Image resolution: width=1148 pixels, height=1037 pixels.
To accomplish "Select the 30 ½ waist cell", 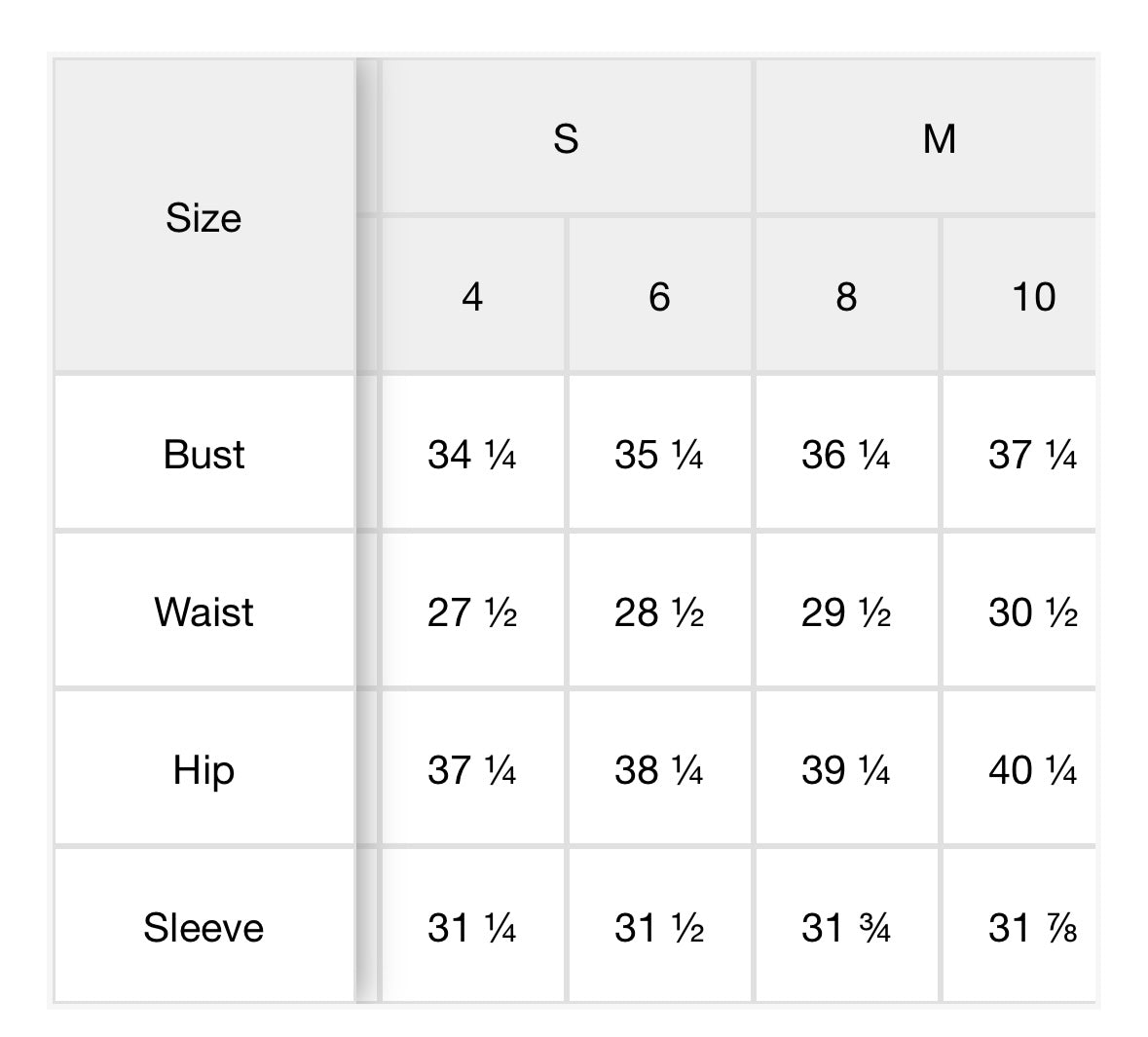I will 1032,612.
